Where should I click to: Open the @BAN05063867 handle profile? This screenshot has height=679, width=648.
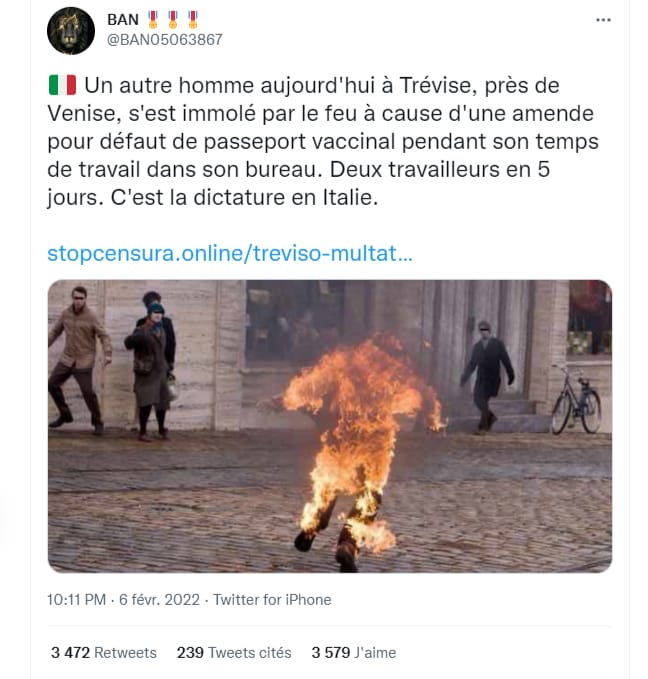click(164, 40)
